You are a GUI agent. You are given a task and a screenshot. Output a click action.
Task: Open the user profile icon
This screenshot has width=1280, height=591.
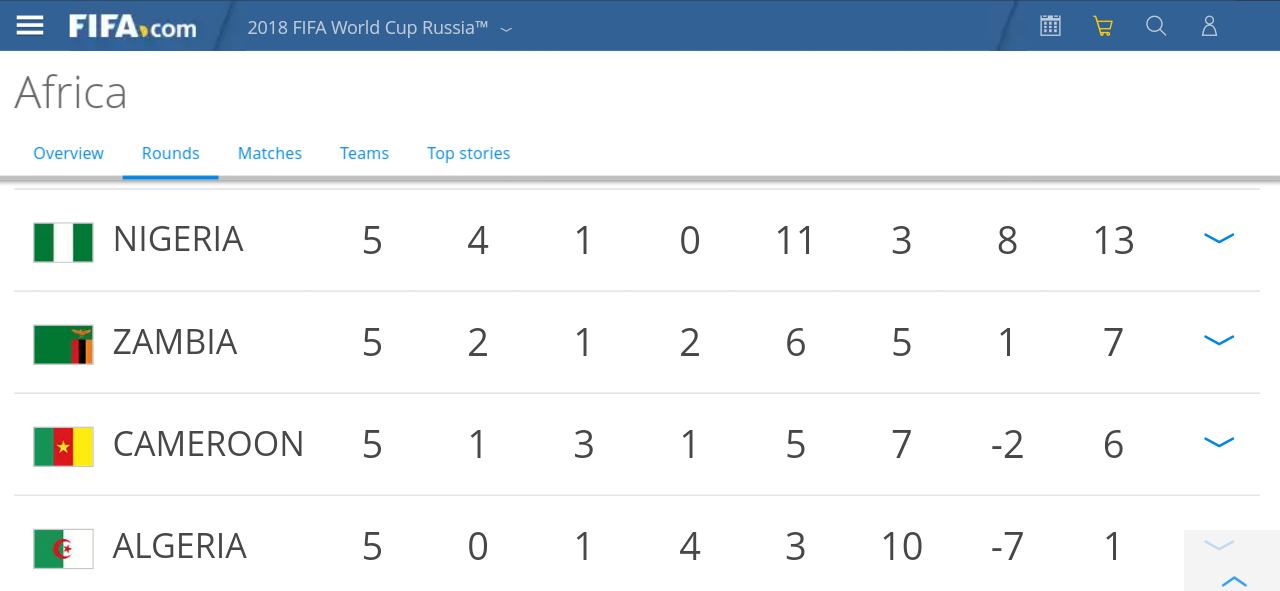click(x=1209, y=26)
